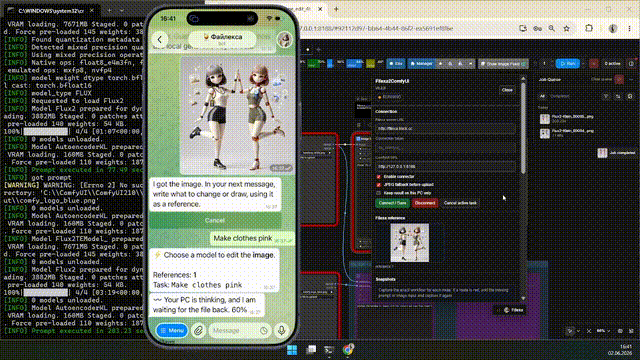Click the filter icon in Job Queue
This screenshot has height=360, width=640.
(x=606, y=96)
